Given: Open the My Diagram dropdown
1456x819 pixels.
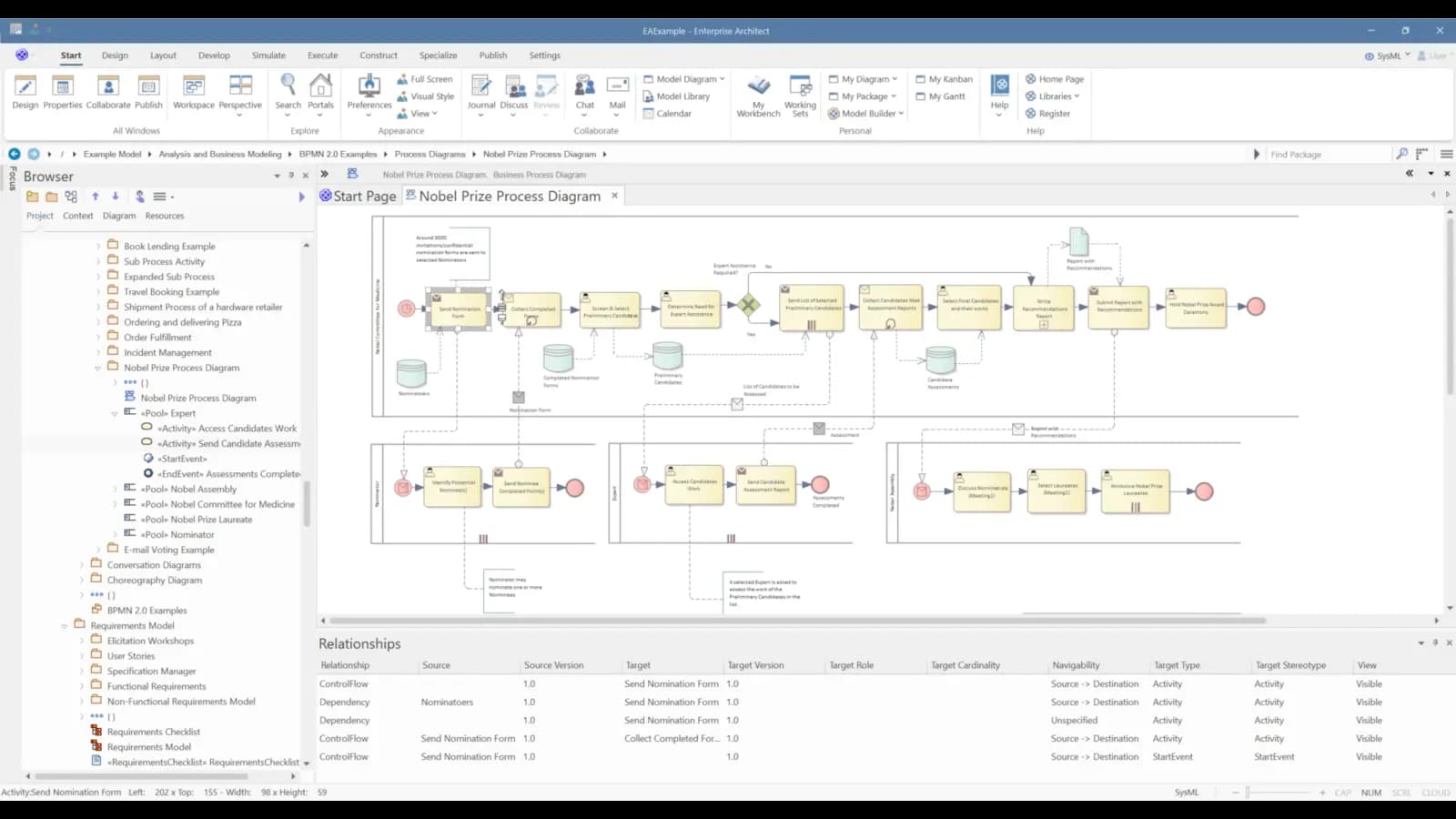Looking at the screenshot, I should tap(863, 79).
